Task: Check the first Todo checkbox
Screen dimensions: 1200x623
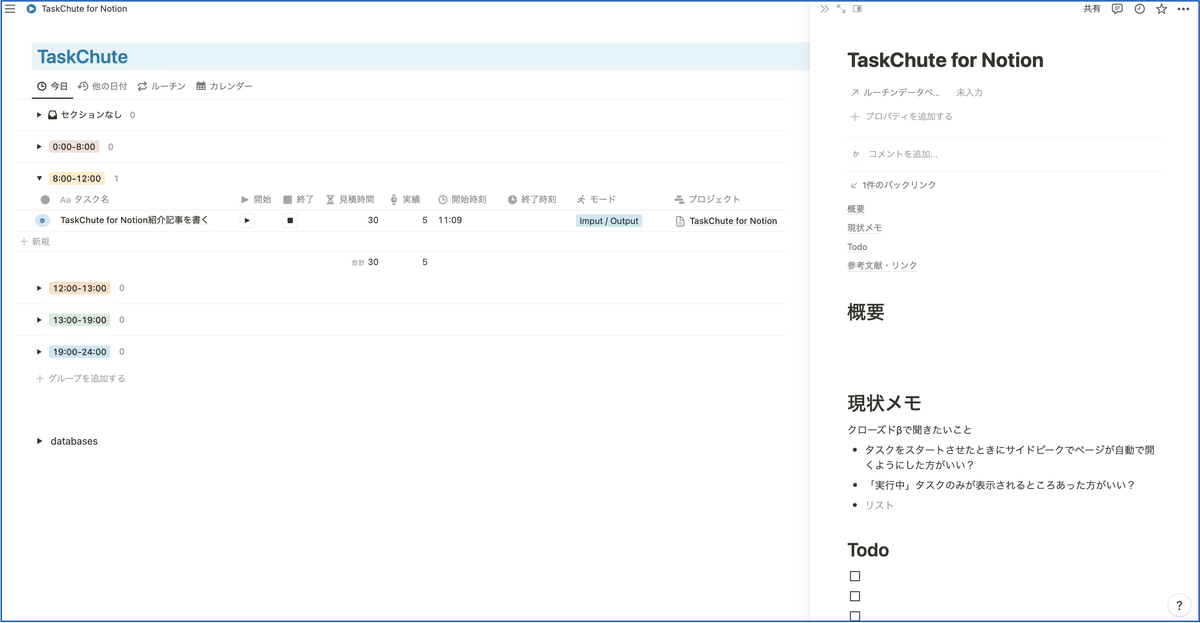Action: pyautogui.click(x=855, y=575)
